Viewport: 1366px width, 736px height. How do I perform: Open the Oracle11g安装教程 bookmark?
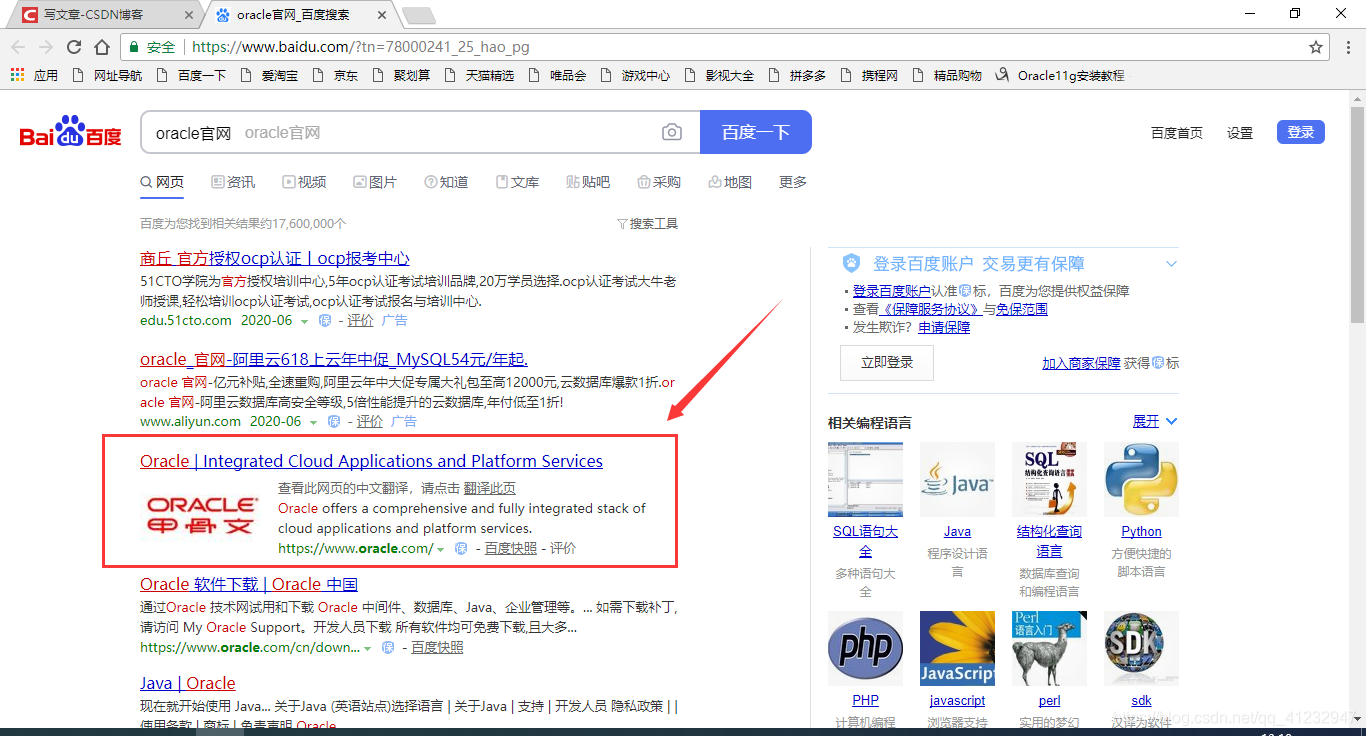click(x=1060, y=75)
